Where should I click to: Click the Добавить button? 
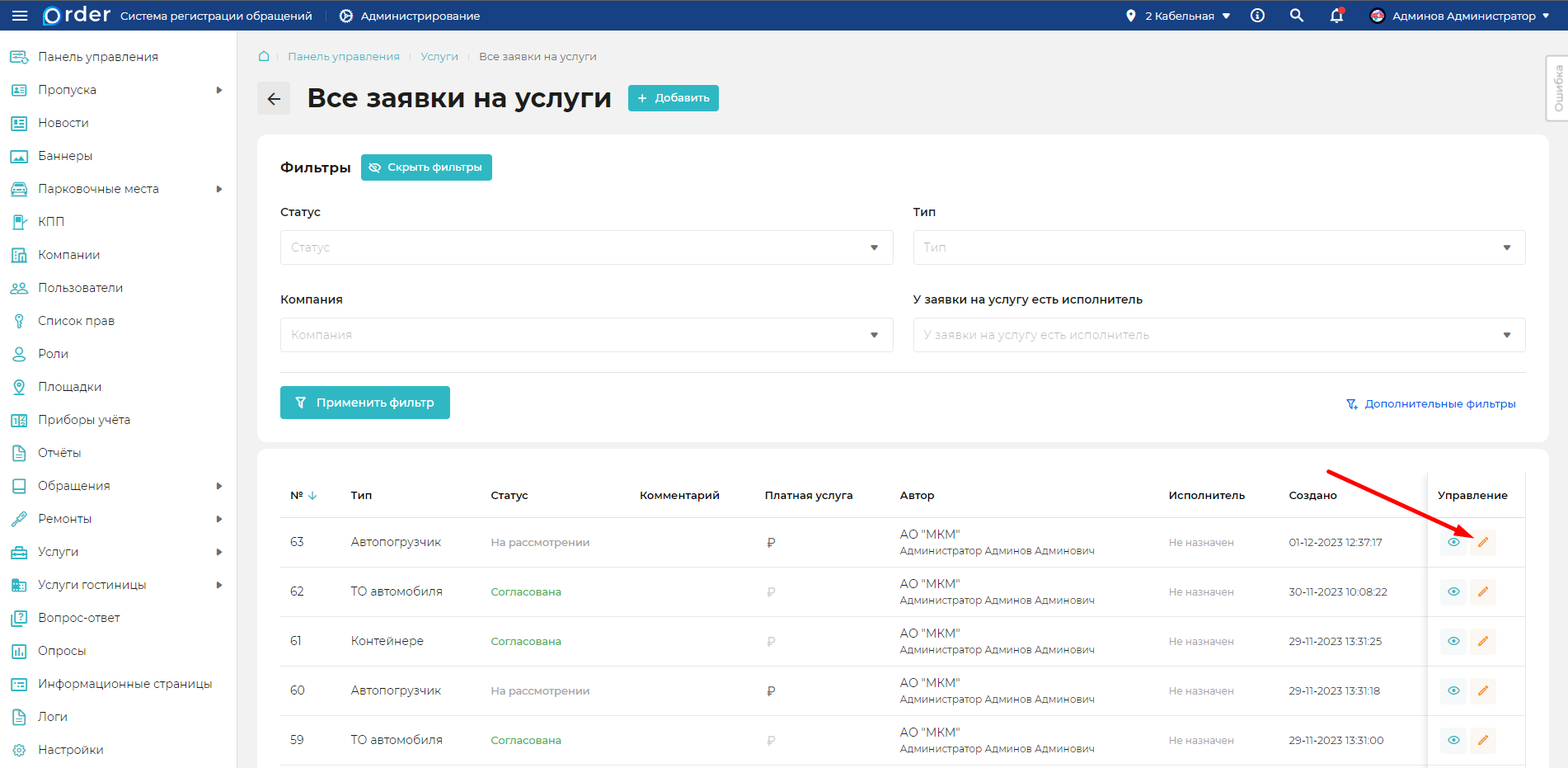pos(673,98)
